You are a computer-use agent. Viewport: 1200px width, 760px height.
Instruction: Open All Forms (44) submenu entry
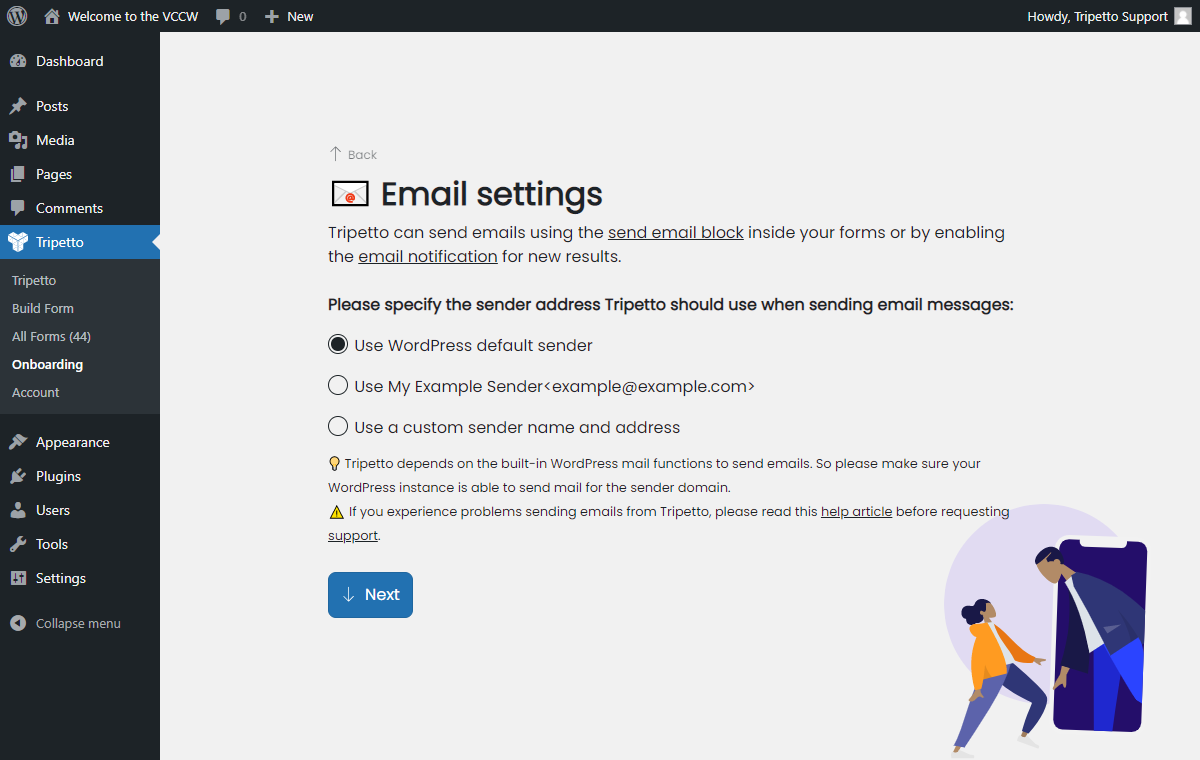(x=51, y=337)
